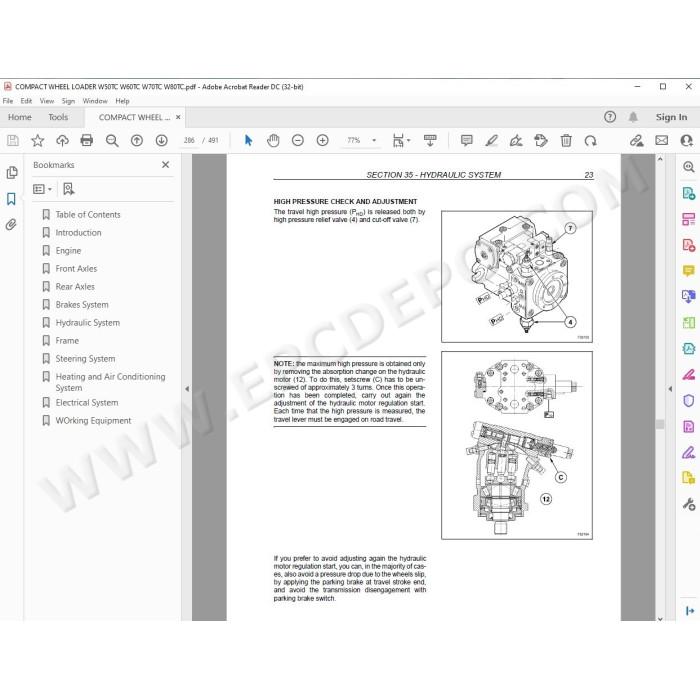The image size is (700, 700).
Task: Zoom in with the plus icon
Action: [x=322, y=141]
